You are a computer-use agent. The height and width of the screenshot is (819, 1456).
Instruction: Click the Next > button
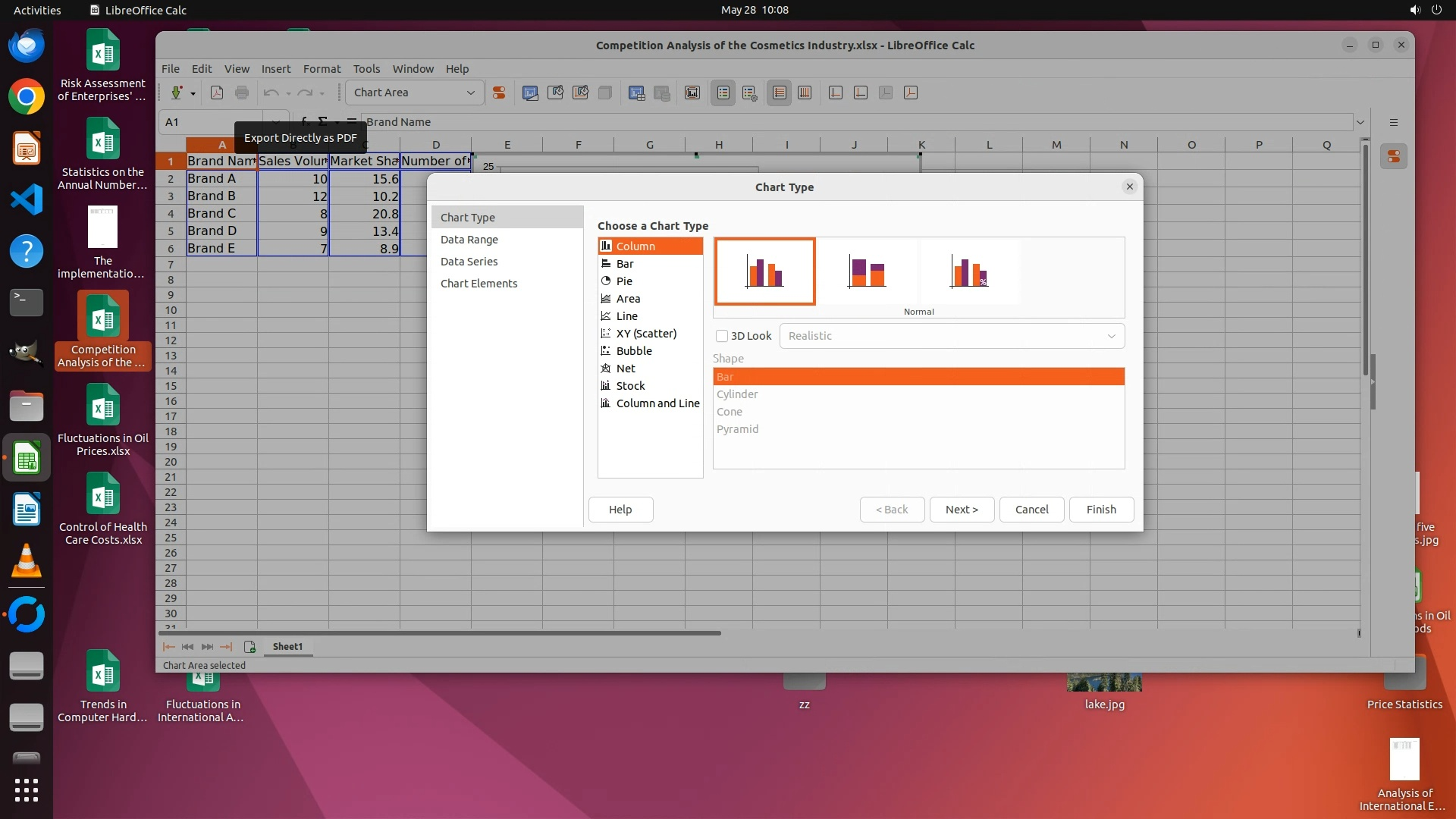pyautogui.click(x=961, y=510)
